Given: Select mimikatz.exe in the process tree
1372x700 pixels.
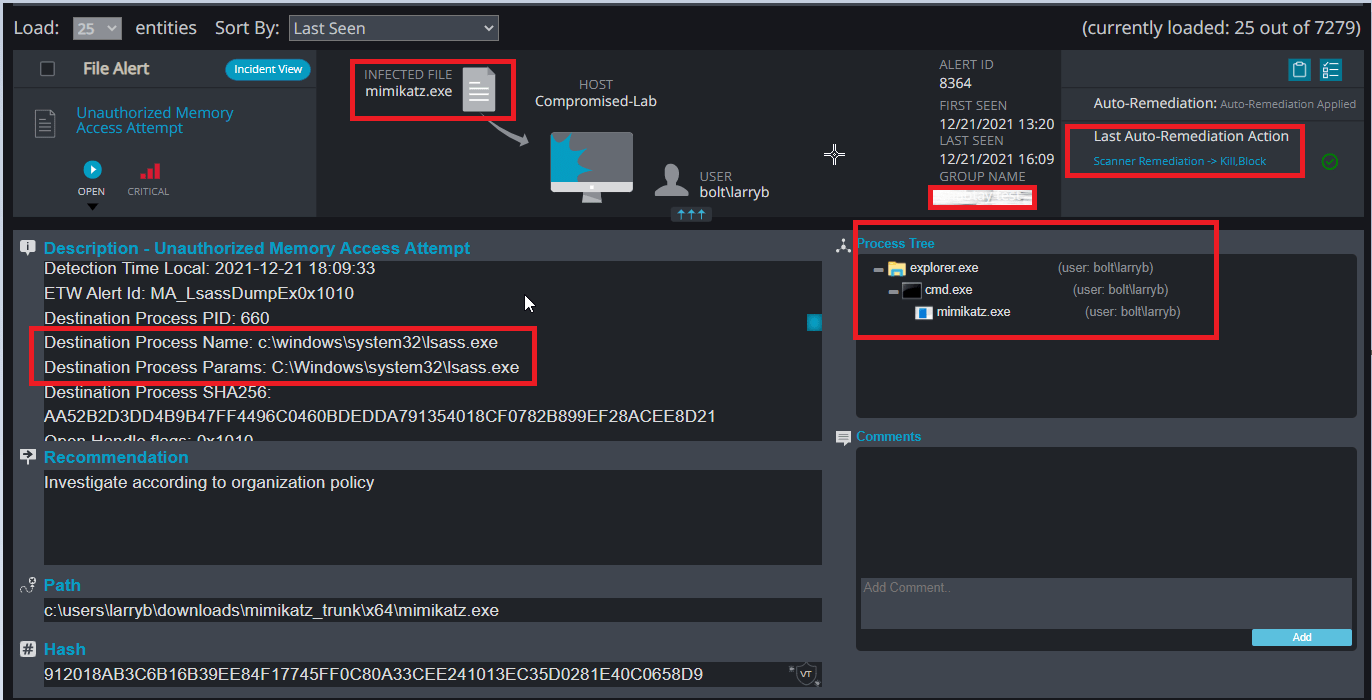Looking at the screenshot, I should 973,312.
